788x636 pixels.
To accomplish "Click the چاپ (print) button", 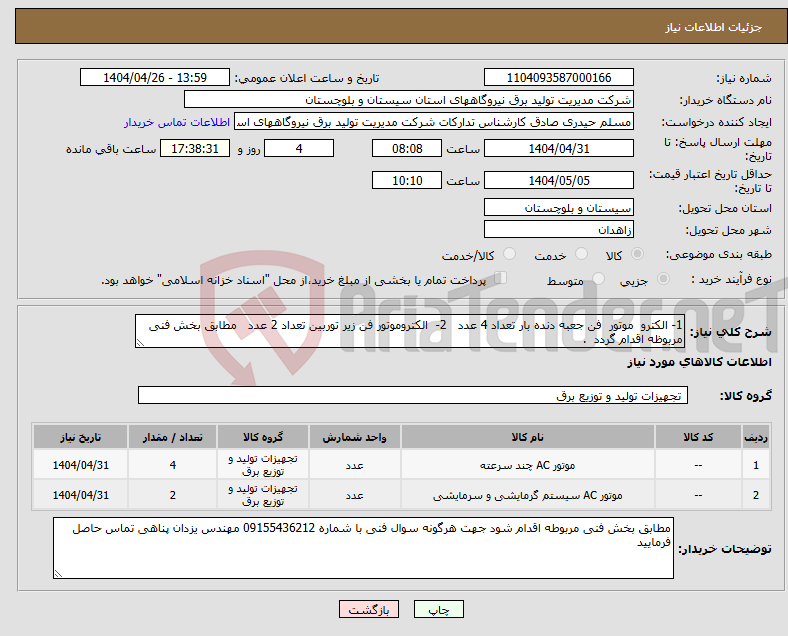I will (x=438, y=609).
